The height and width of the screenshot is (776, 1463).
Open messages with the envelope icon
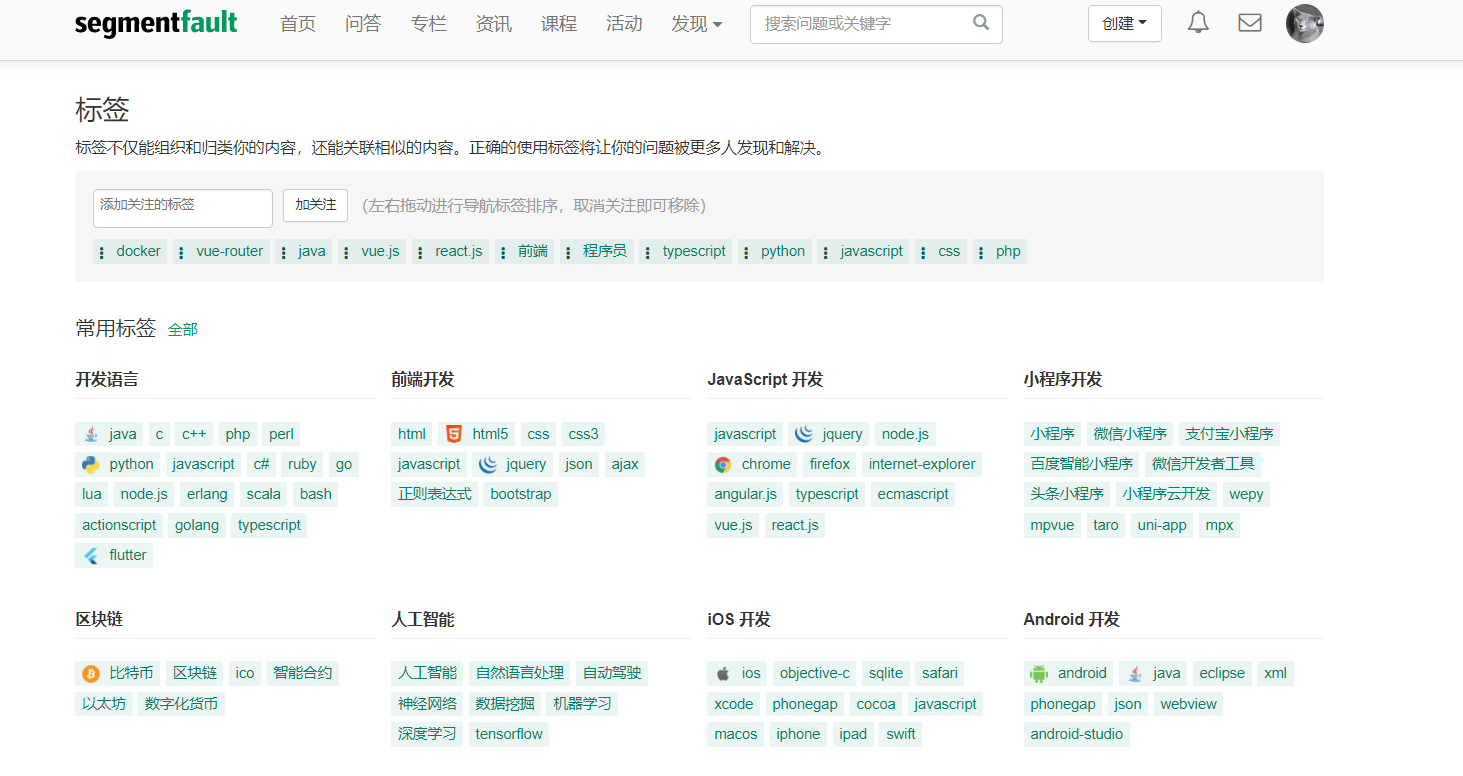click(x=1250, y=22)
